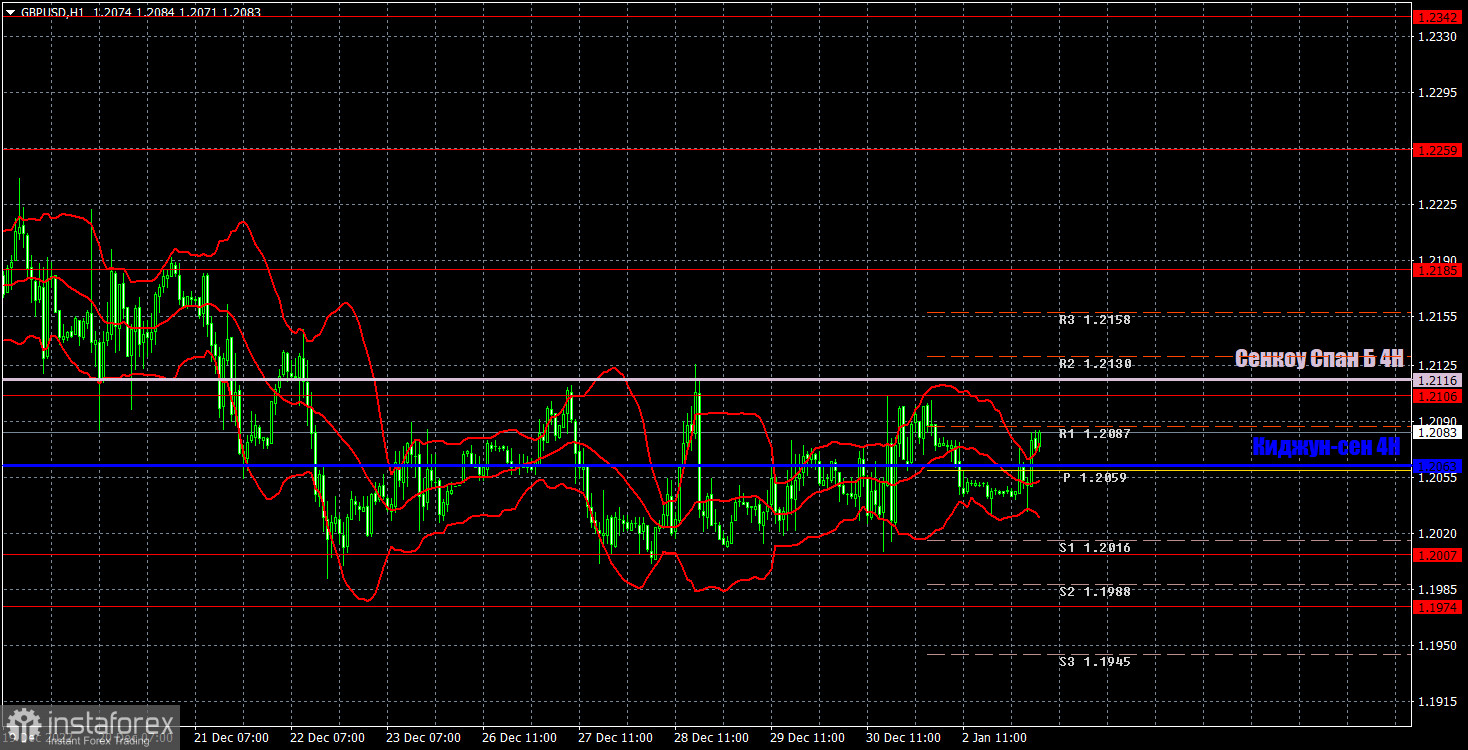The image size is (1468, 750).
Task: Select the R3 1.2158 pivot label
Action: point(1094,320)
